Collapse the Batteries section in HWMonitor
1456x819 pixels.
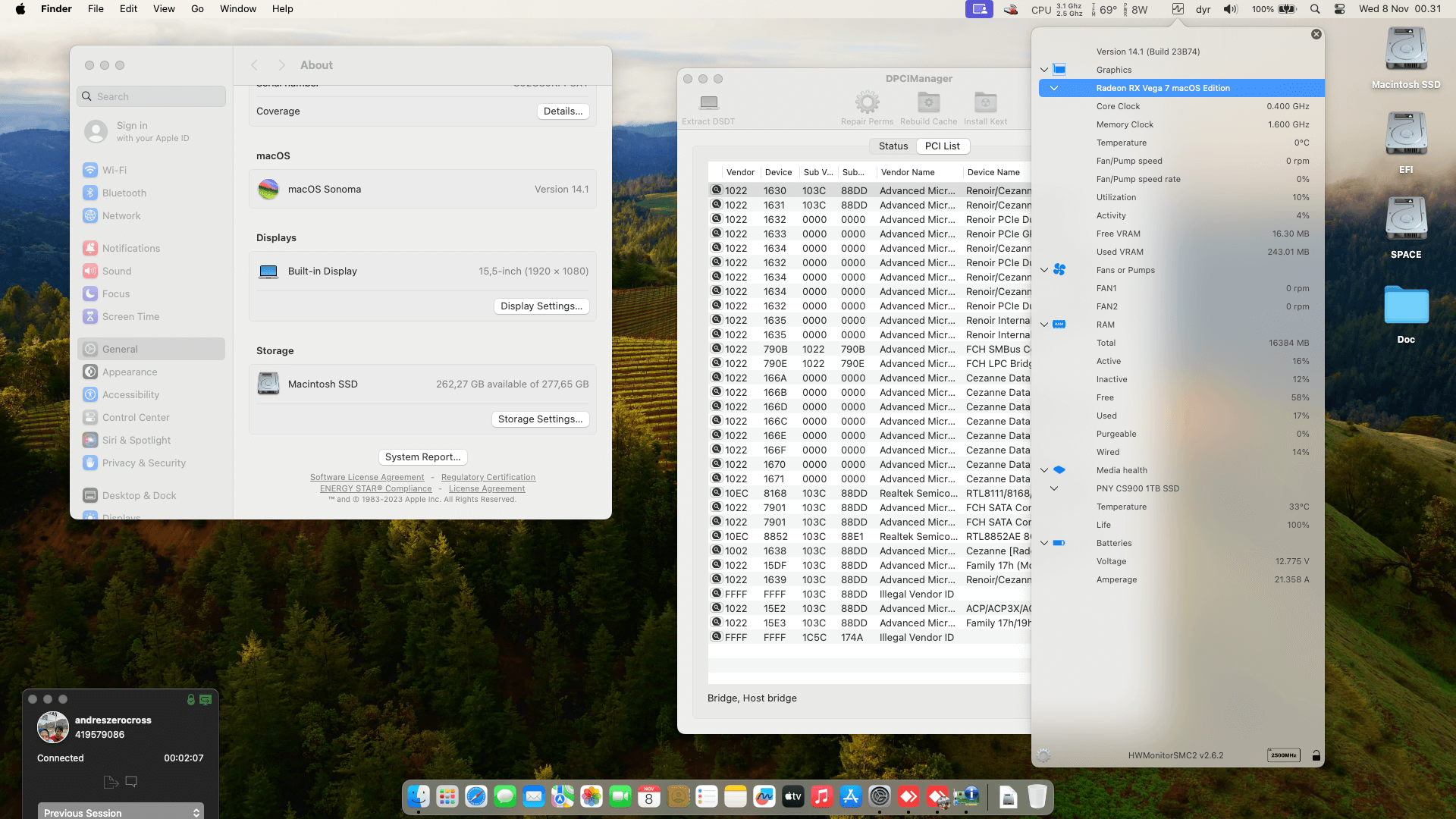pos(1044,543)
